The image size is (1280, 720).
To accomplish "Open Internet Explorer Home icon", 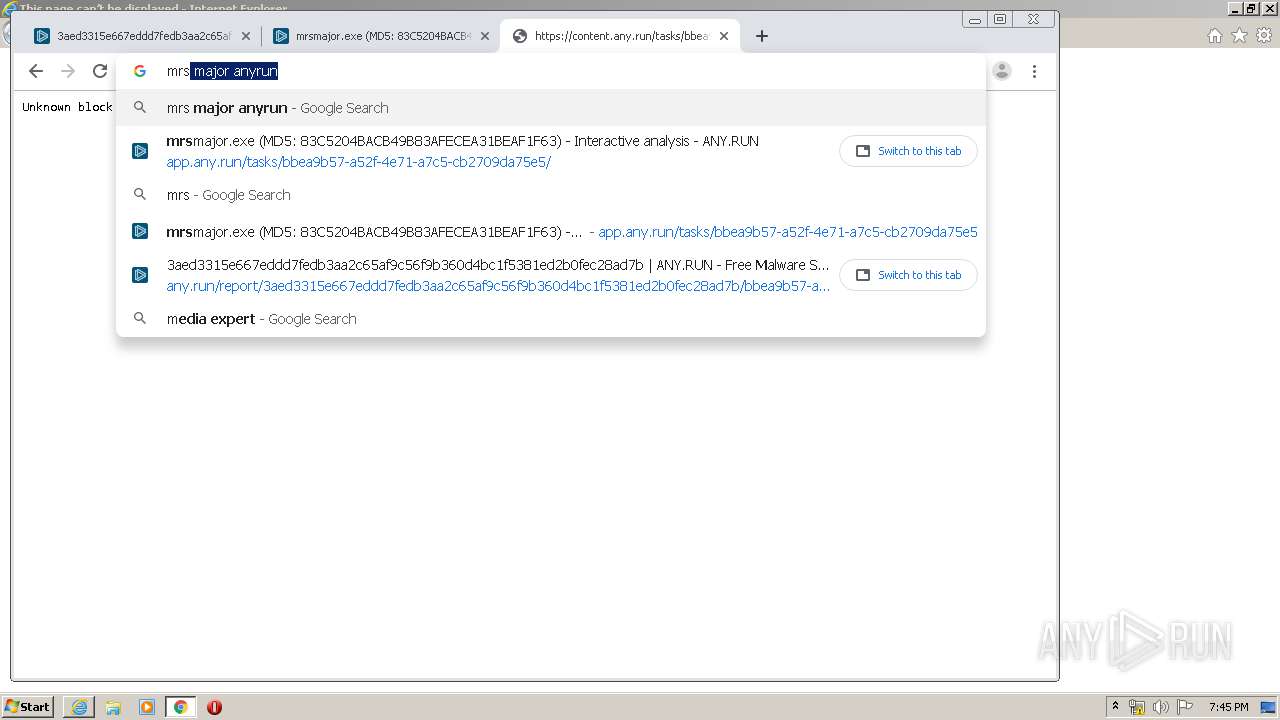I will click(1215, 36).
